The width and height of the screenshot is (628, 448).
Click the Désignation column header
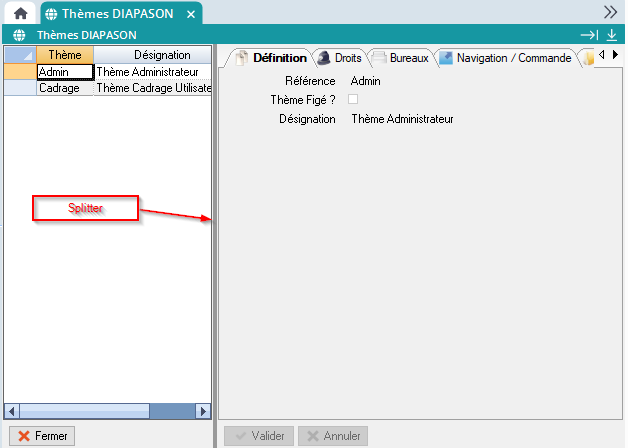pos(153,55)
